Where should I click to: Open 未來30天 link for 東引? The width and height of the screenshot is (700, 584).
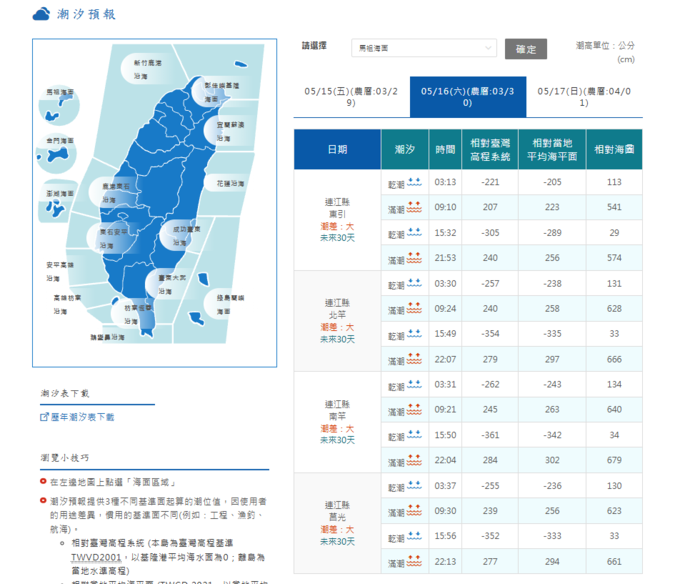[338, 238]
